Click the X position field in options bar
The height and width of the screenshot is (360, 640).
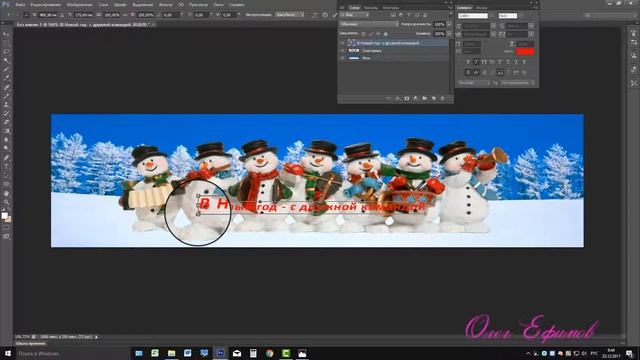(48, 15)
